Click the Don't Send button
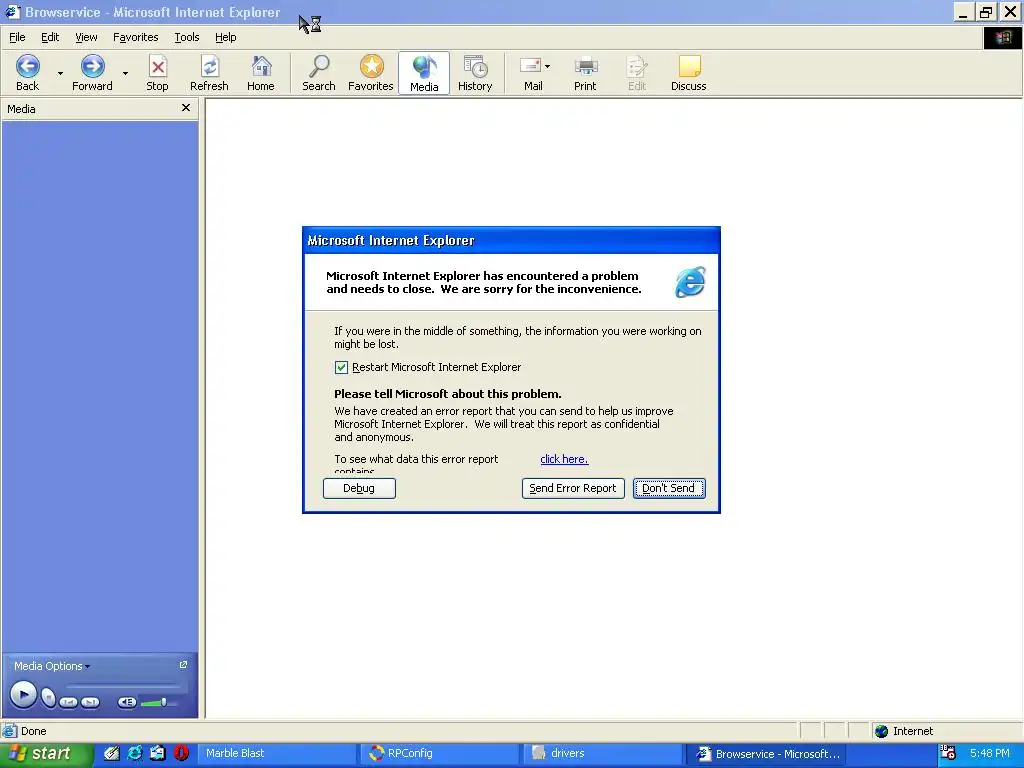 pyautogui.click(x=669, y=488)
